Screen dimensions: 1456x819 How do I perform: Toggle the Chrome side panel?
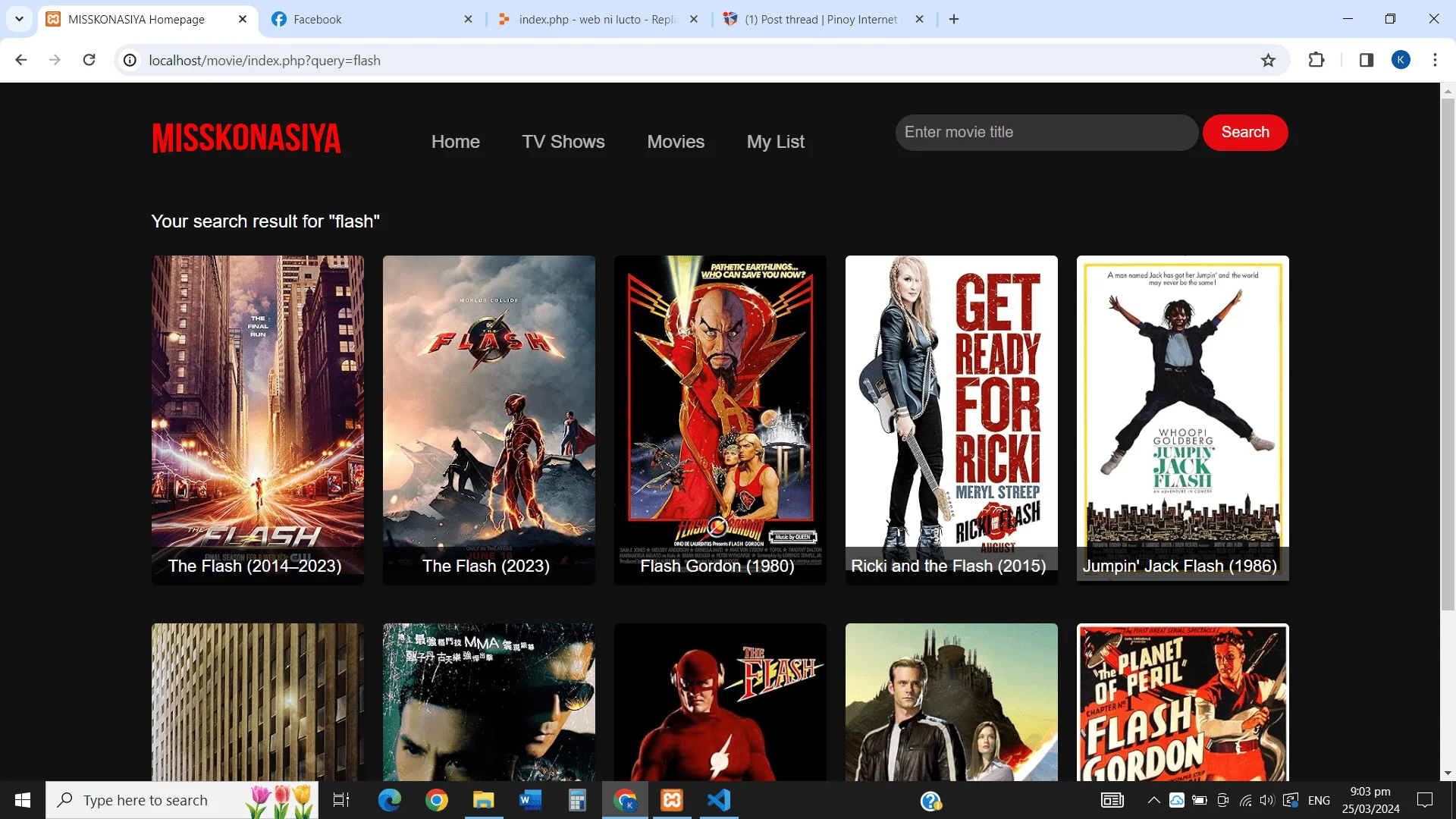click(1367, 60)
